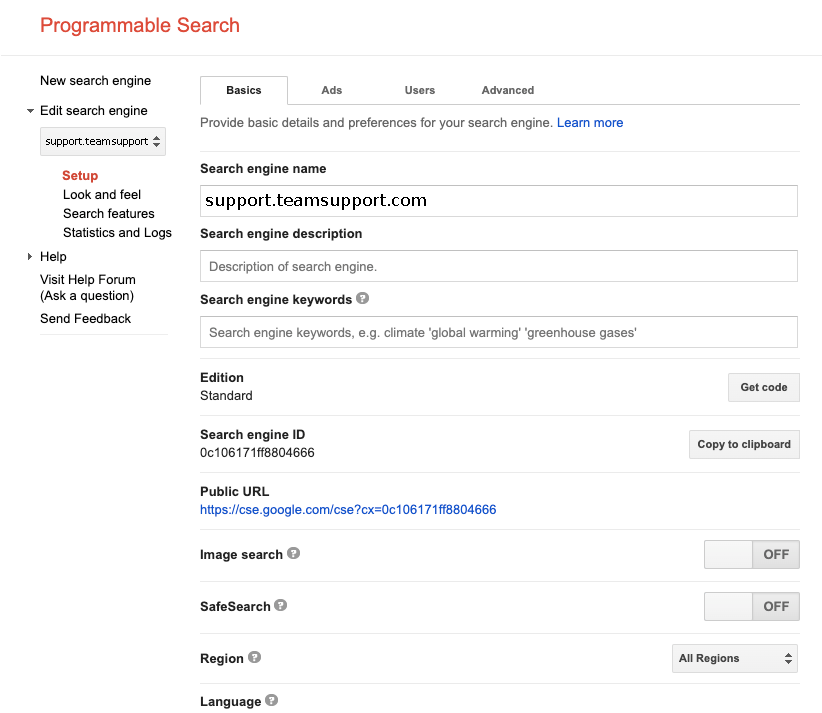This screenshot has width=822, height=713.
Task: Turn on the Image search toggle
Action: click(x=751, y=554)
